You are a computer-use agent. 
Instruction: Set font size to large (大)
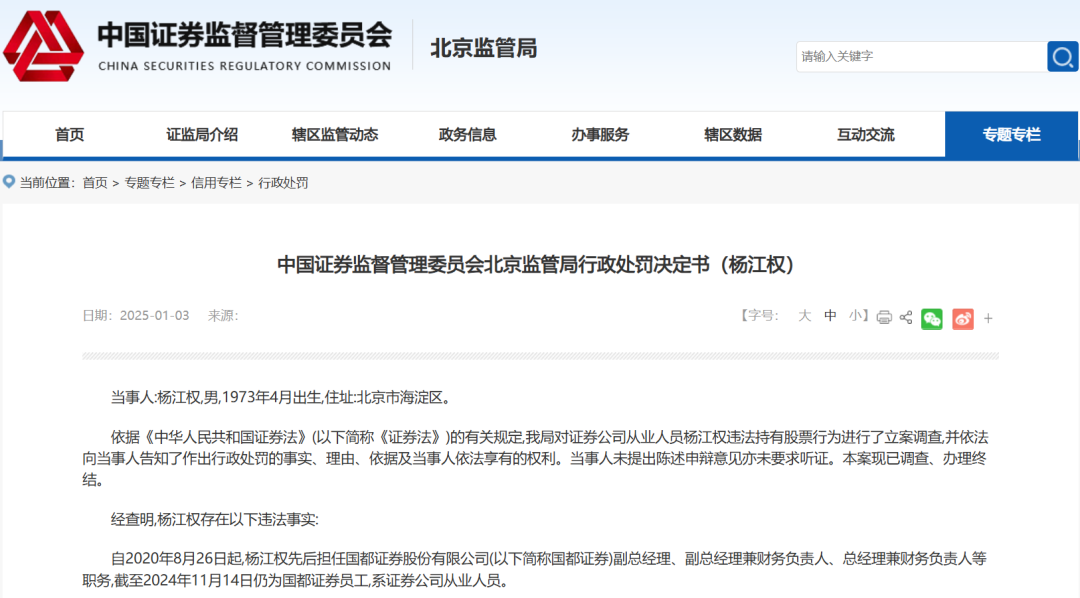tap(804, 316)
